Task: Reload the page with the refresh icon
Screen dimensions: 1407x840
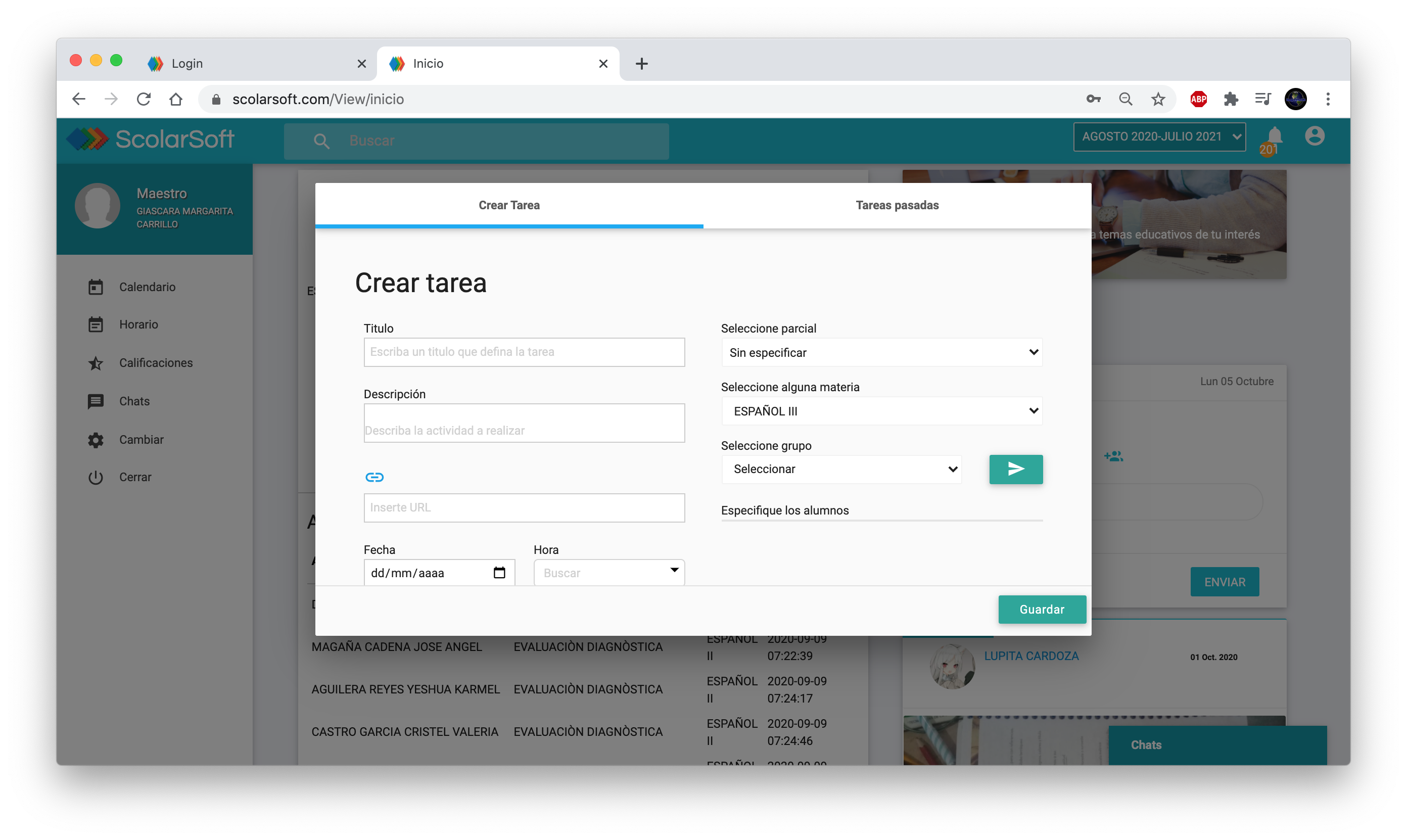Action: pyautogui.click(x=144, y=99)
